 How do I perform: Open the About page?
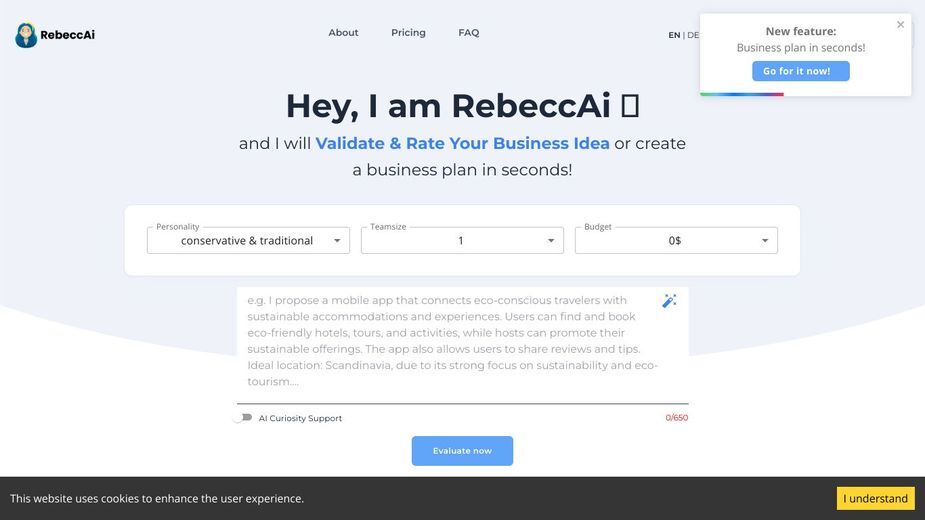click(x=343, y=32)
